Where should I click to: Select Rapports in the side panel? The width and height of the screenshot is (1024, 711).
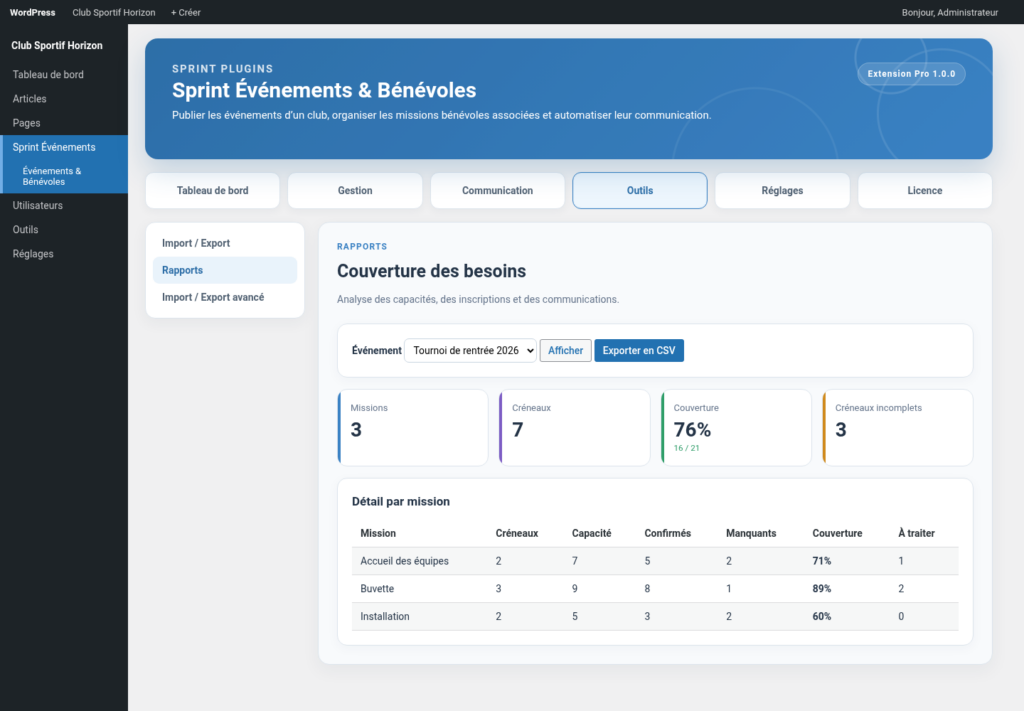click(x=225, y=270)
